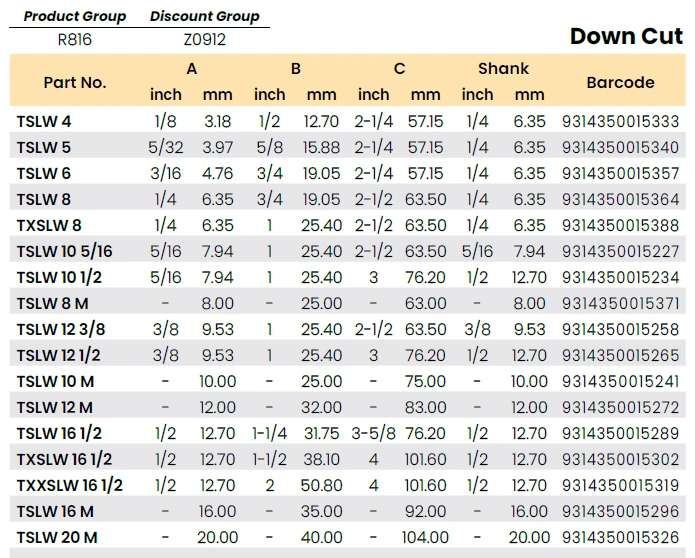Click barcode 9314350015296
695x558 pixels.
click(621, 512)
